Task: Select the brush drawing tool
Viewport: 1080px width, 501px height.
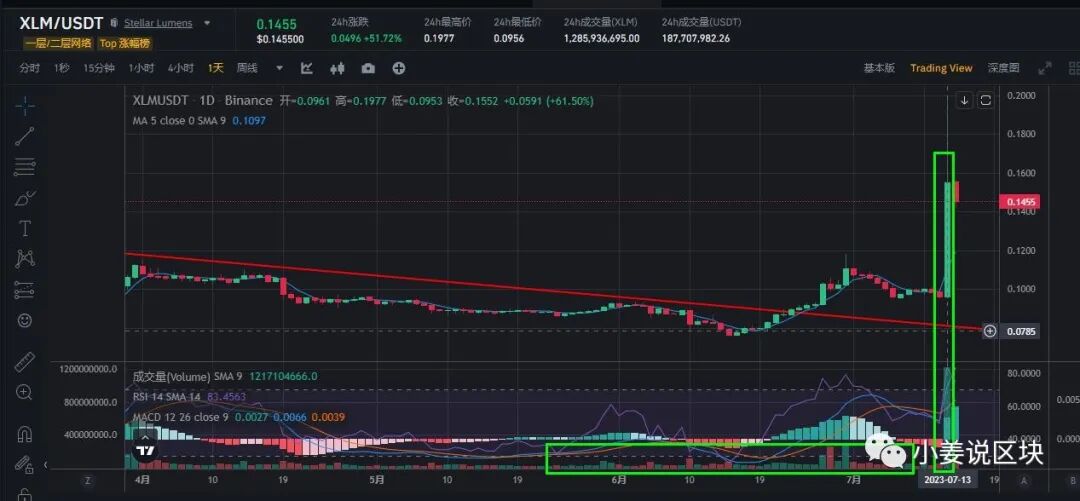Action: pos(25,198)
